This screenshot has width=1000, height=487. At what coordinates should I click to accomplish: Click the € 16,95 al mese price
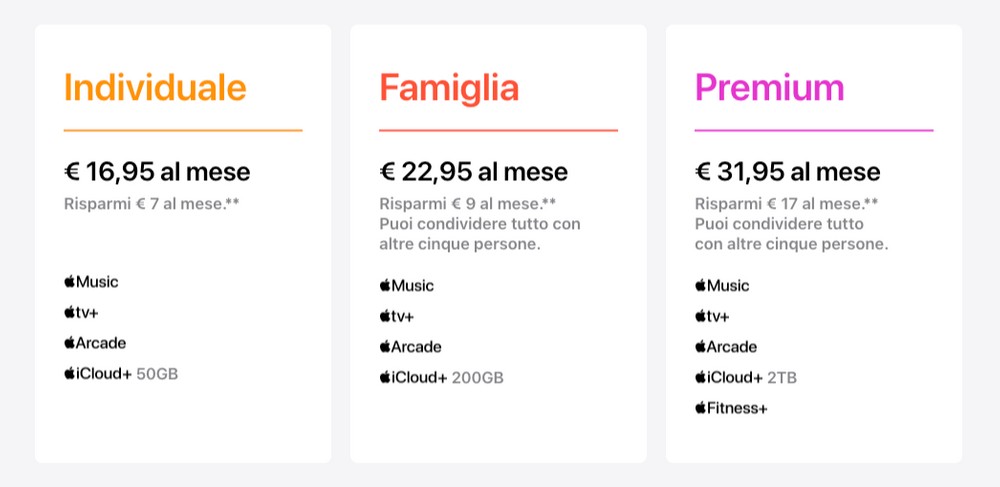click(157, 171)
